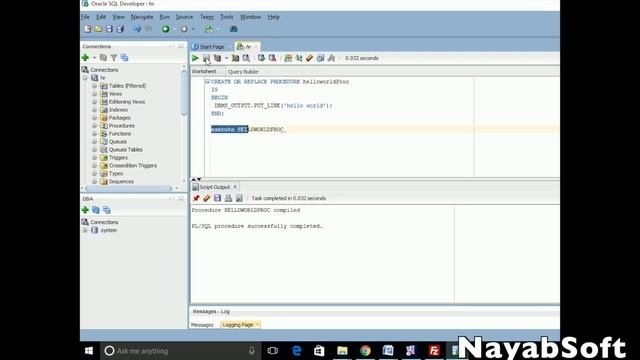Open FileZilla from the taskbar
The height and width of the screenshot is (360, 640).
tap(434, 351)
